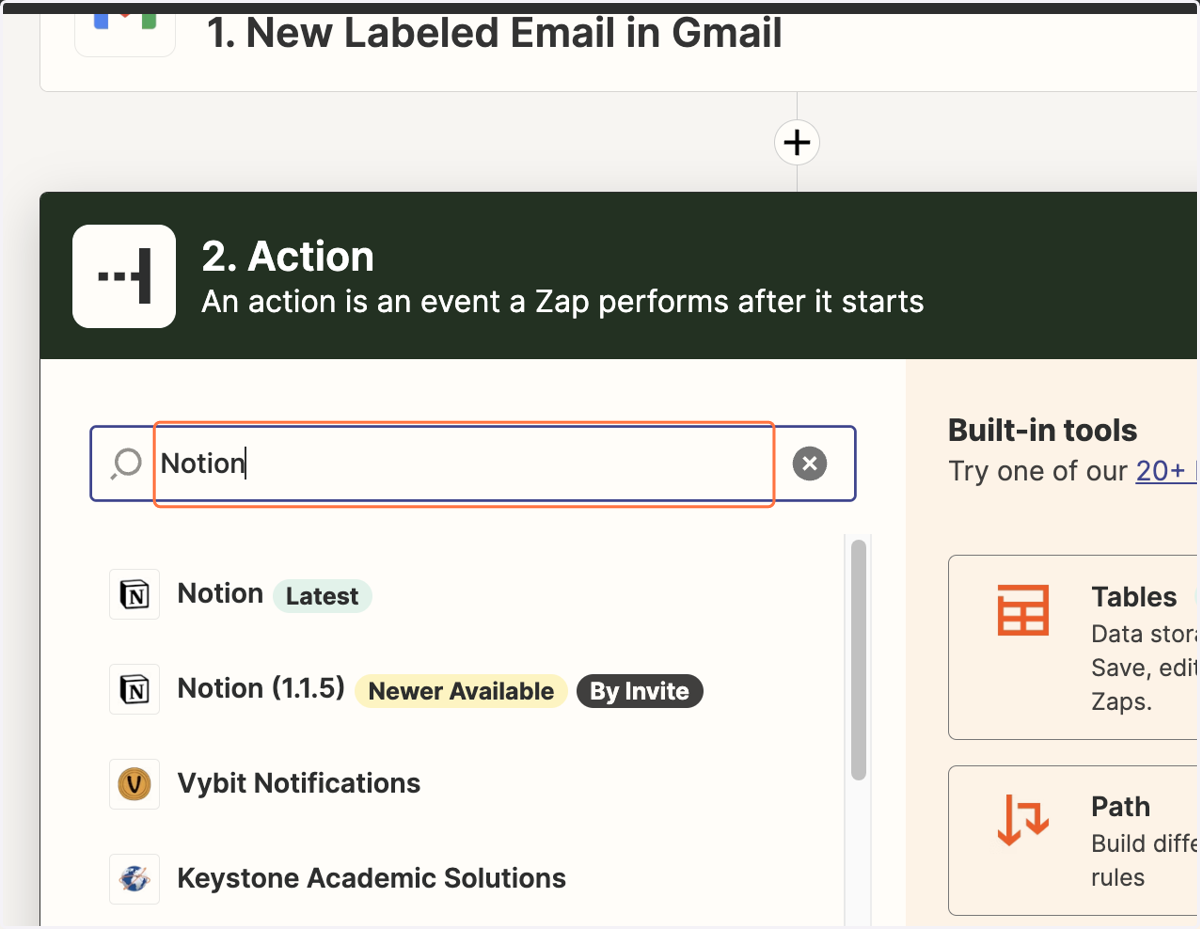
Task: Click the plus button to add a step
Action: [x=797, y=143]
